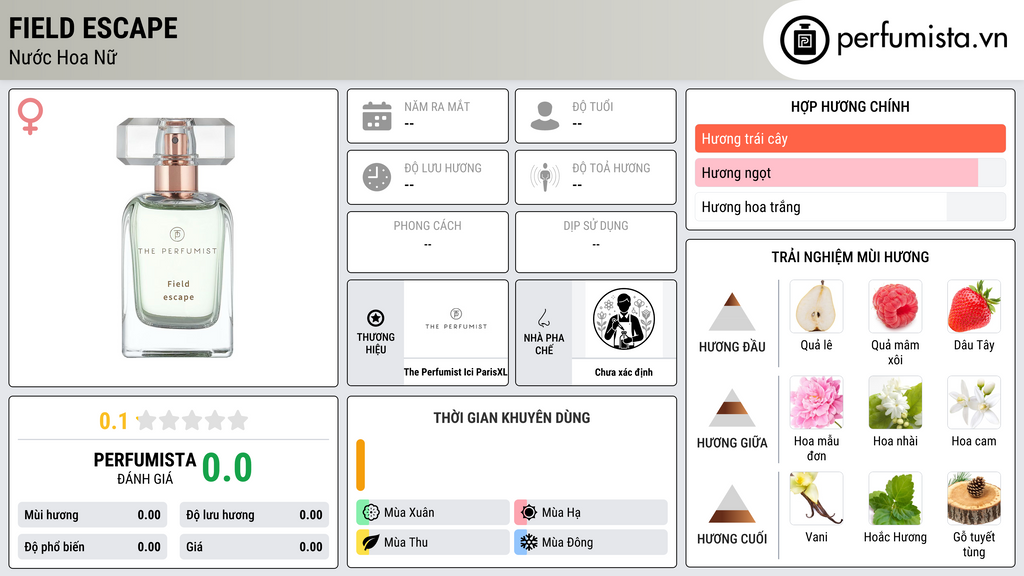This screenshot has width=1024, height=576.
Task: Select the Quả lê pear note image
Action: 816,306
